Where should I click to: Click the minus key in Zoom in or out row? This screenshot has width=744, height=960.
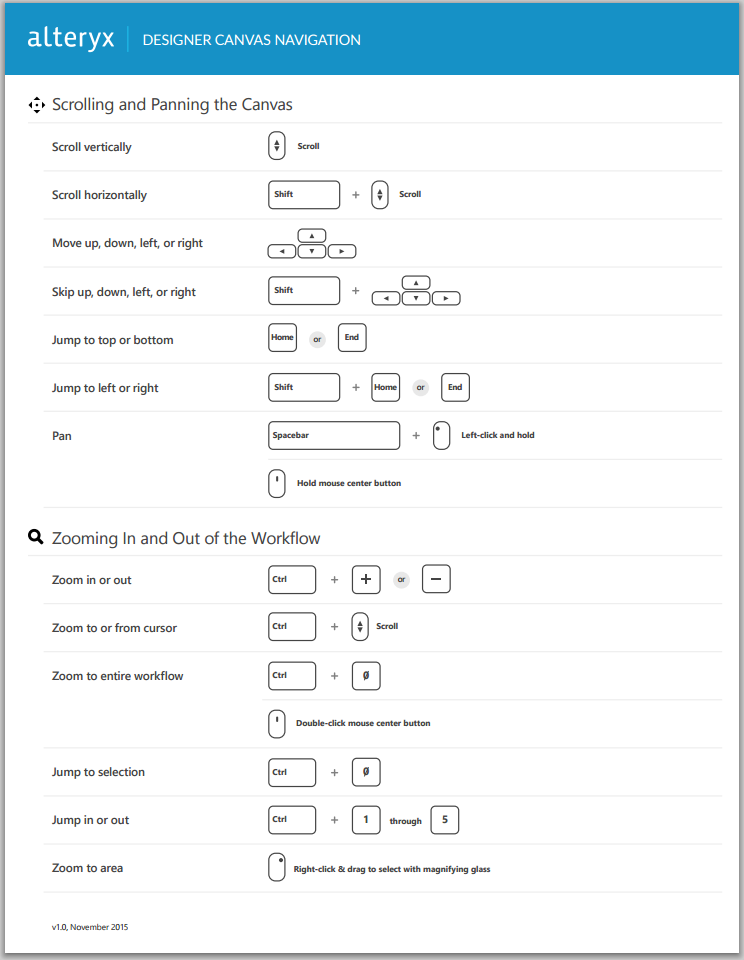436,579
